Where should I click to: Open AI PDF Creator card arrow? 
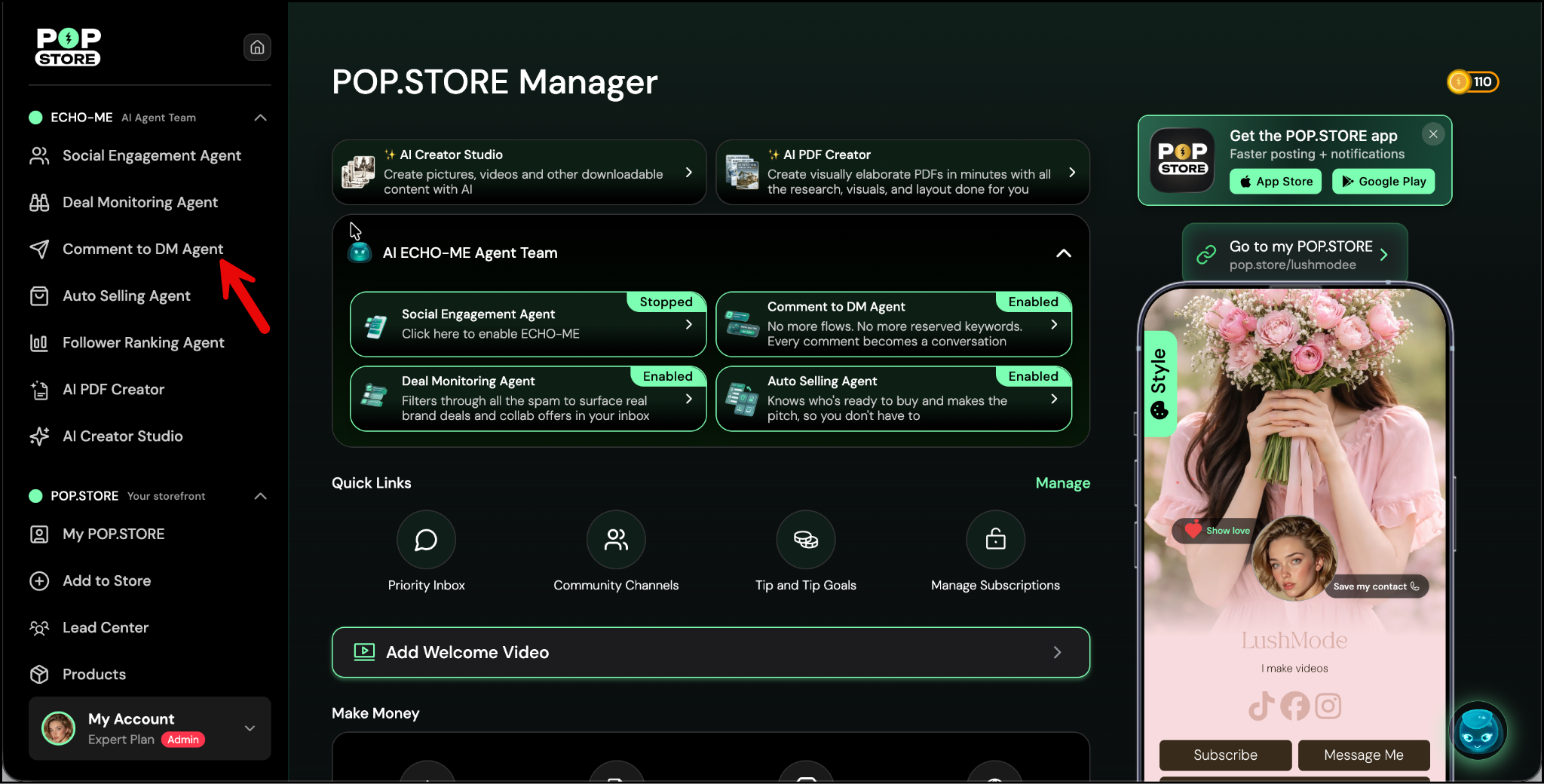1072,173
